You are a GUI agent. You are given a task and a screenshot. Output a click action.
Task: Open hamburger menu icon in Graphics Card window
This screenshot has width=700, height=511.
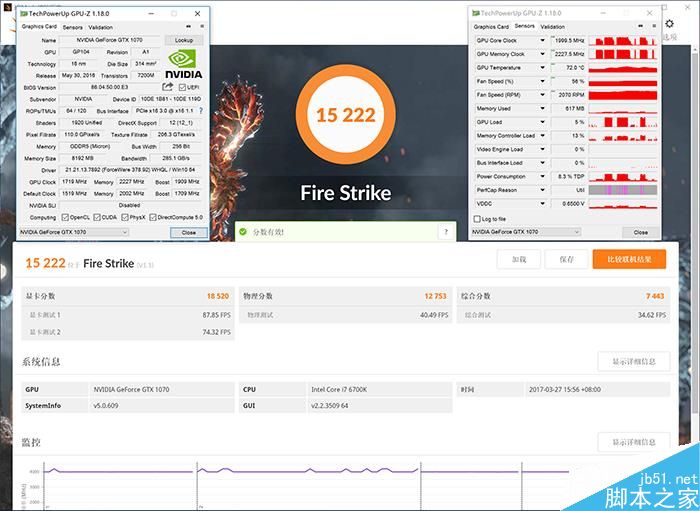(202, 27)
